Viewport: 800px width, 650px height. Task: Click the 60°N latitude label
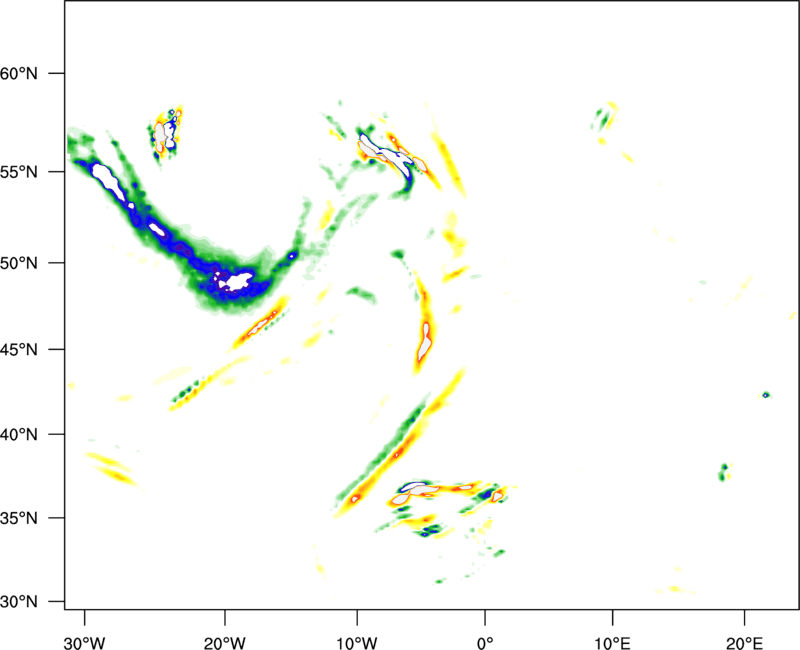(19, 73)
